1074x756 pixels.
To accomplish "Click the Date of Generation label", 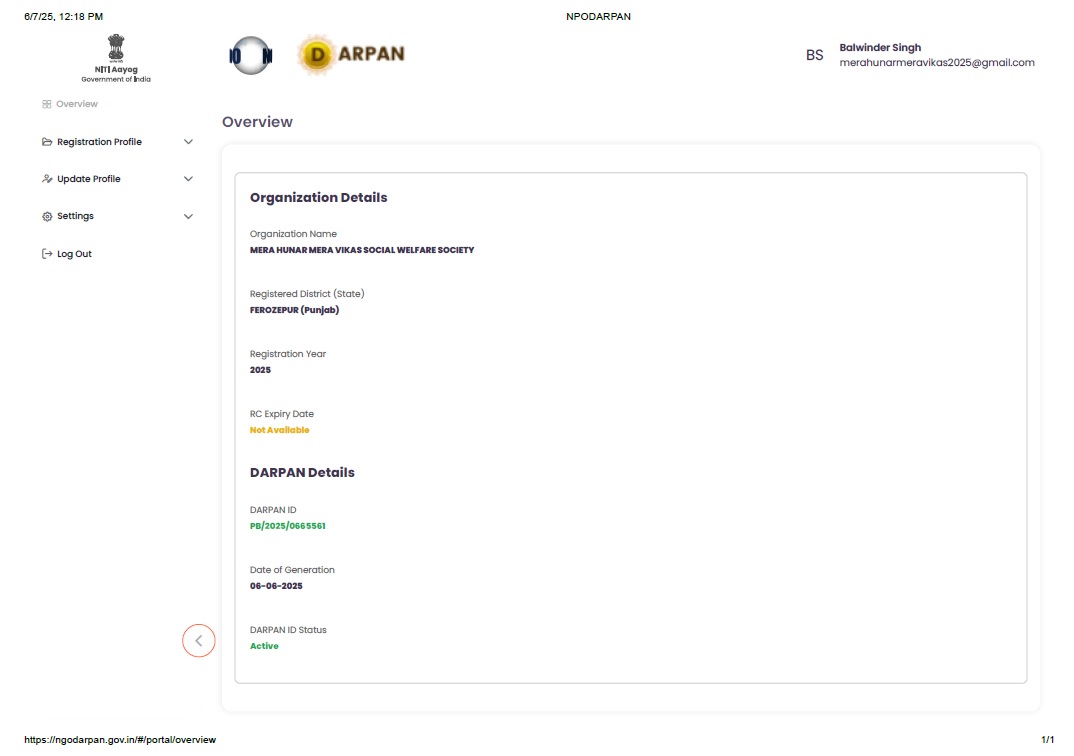I will point(292,570).
